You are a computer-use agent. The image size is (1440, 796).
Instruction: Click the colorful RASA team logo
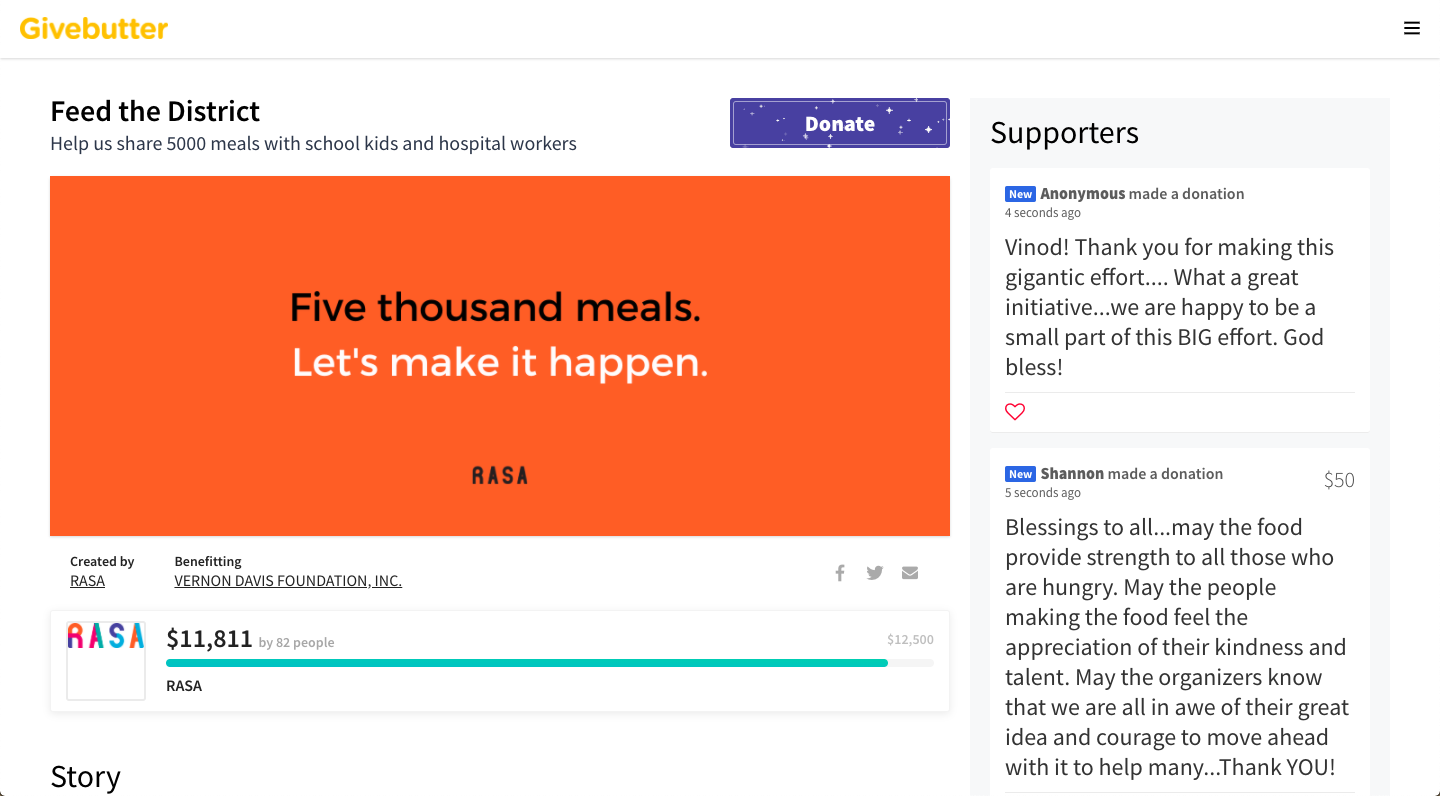106,661
